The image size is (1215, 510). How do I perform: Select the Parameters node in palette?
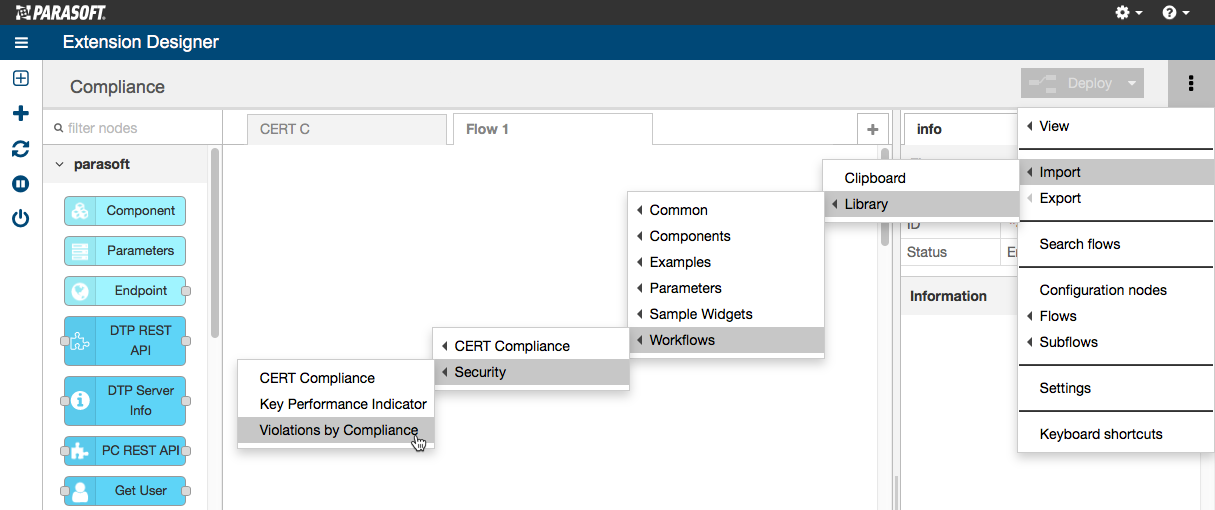click(125, 251)
